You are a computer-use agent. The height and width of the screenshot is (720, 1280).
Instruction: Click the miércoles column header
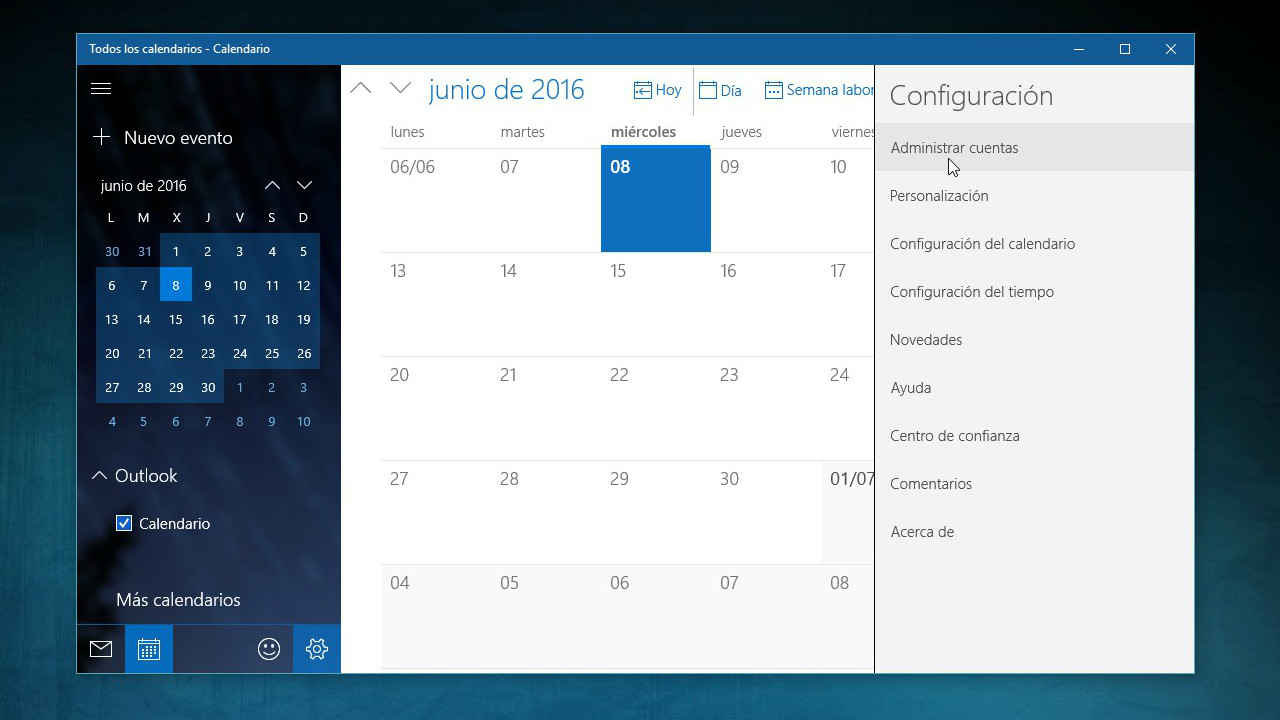coord(643,132)
